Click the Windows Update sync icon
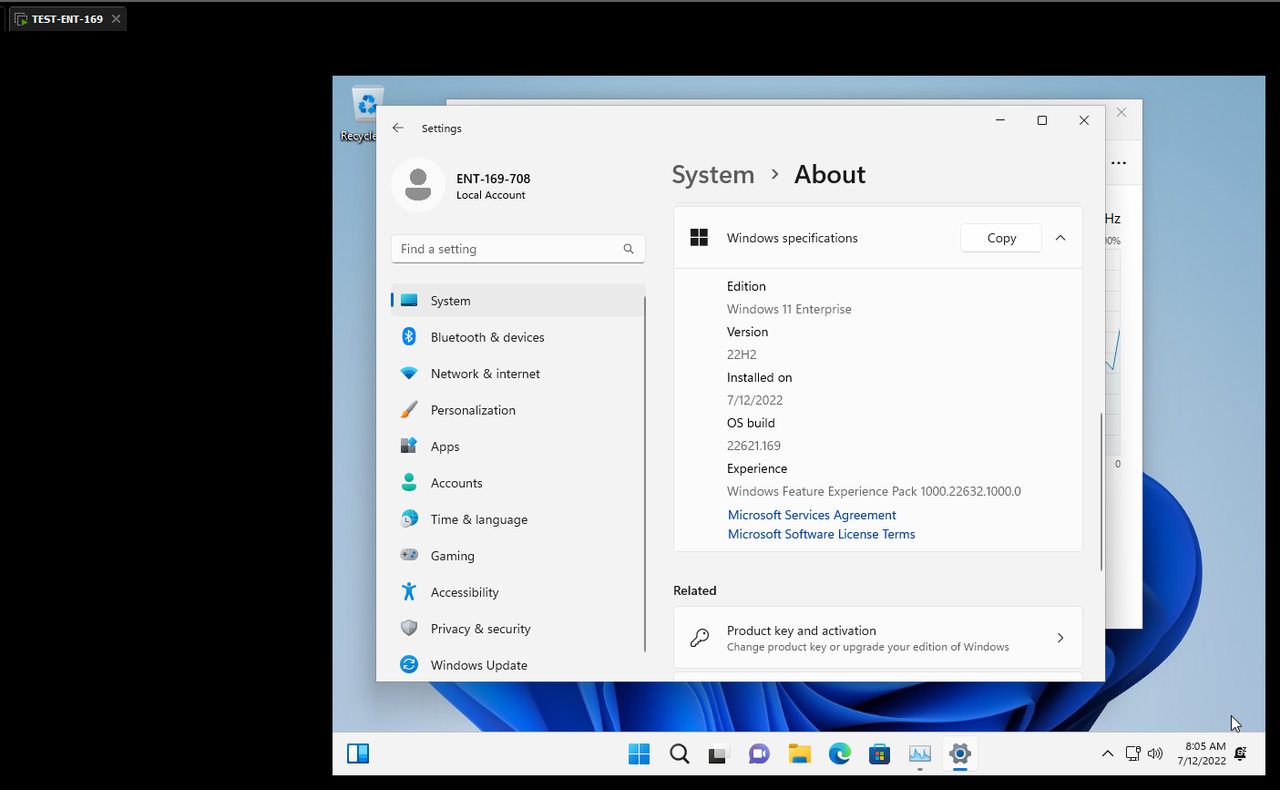Image resolution: width=1280 pixels, height=790 pixels. point(409,665)
